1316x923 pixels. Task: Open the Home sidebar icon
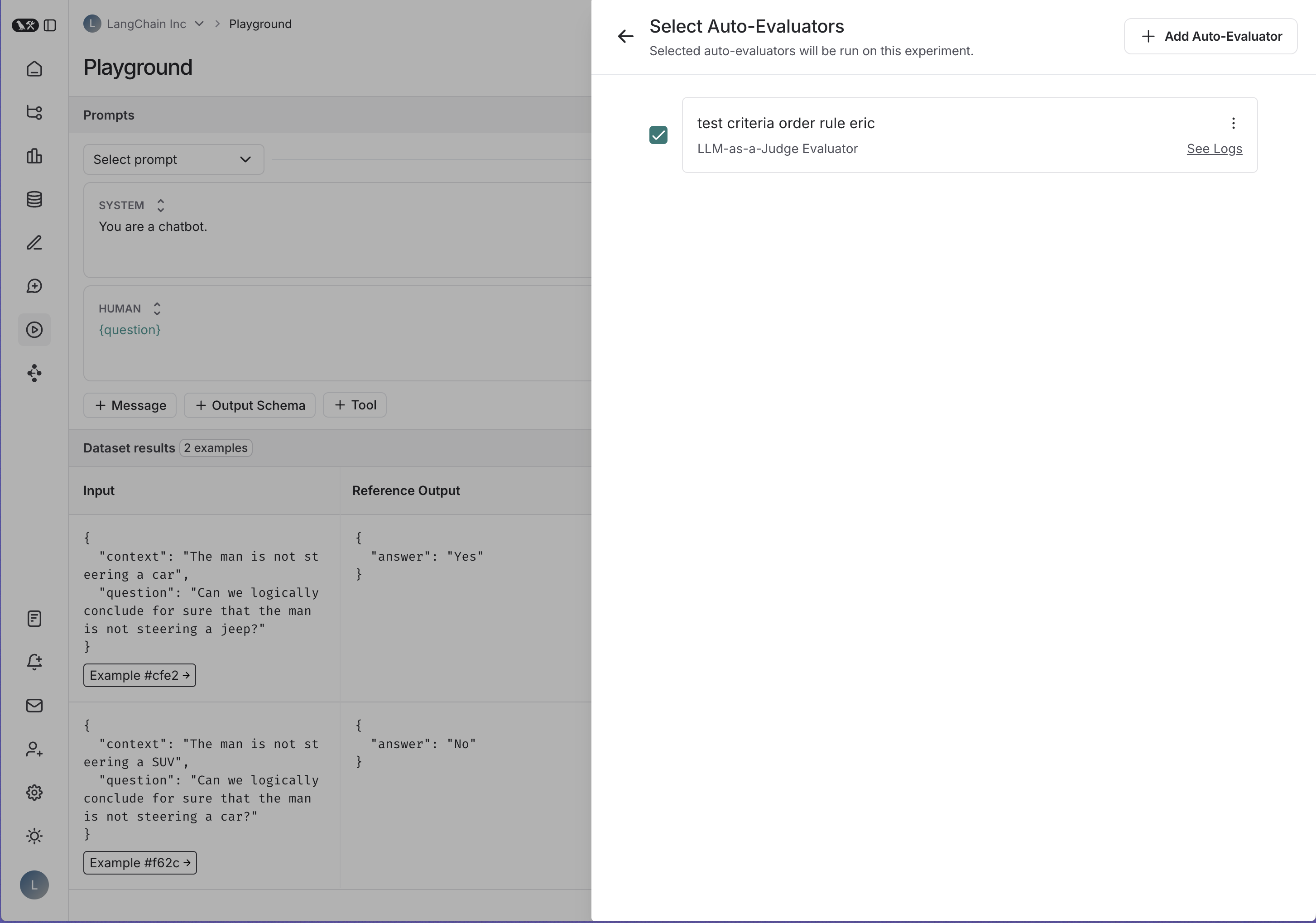(34, 69)
